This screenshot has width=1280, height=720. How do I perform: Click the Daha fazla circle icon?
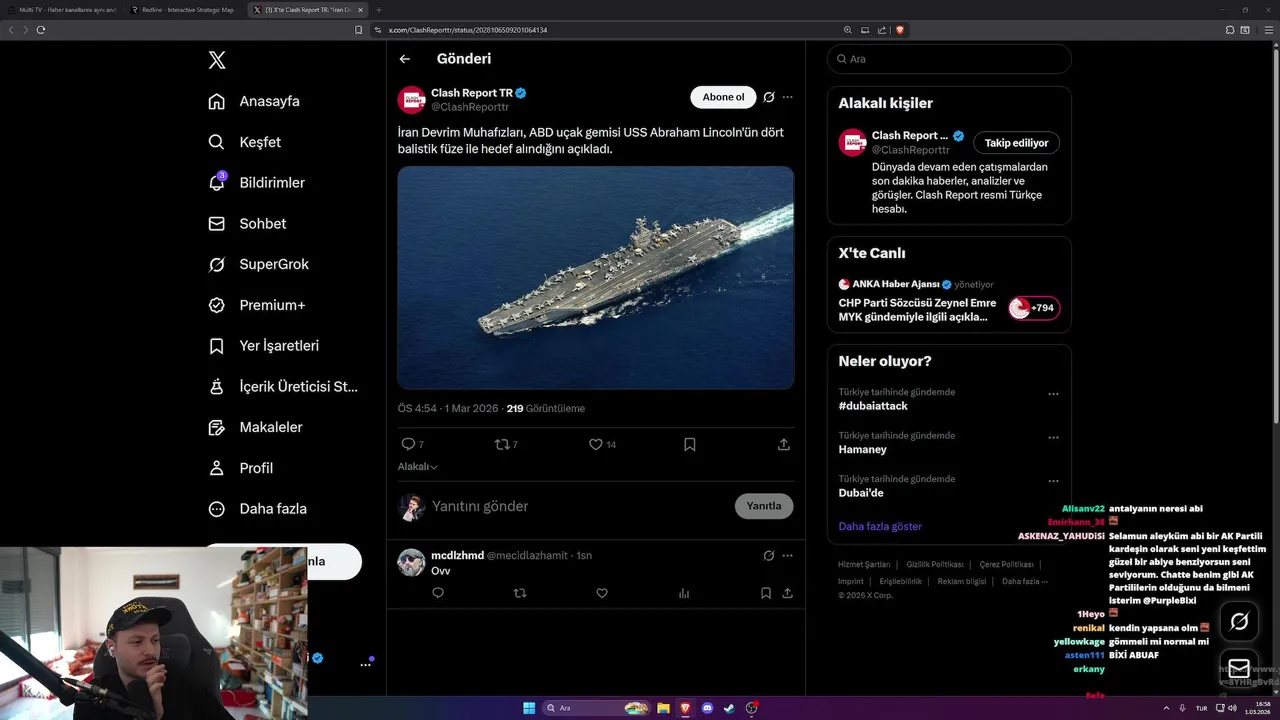coord(216,509)
